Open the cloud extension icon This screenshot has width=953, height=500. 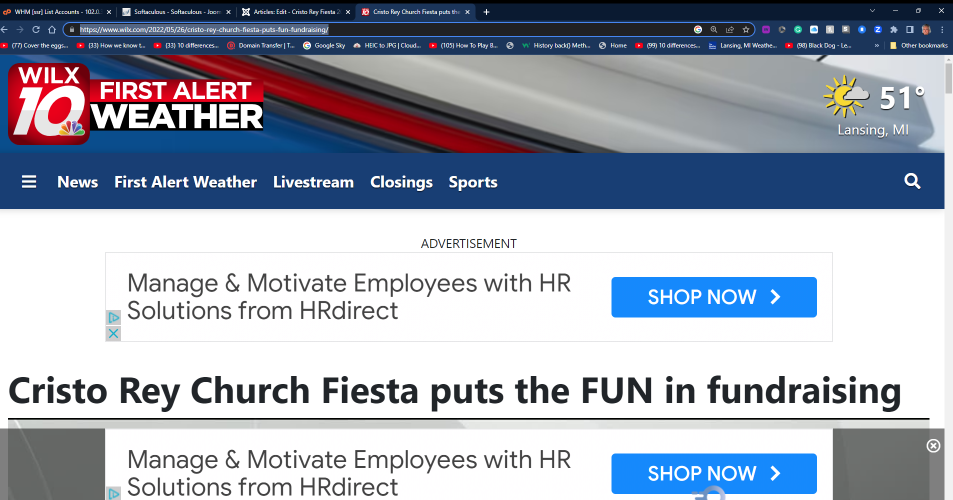click(814, 29)
